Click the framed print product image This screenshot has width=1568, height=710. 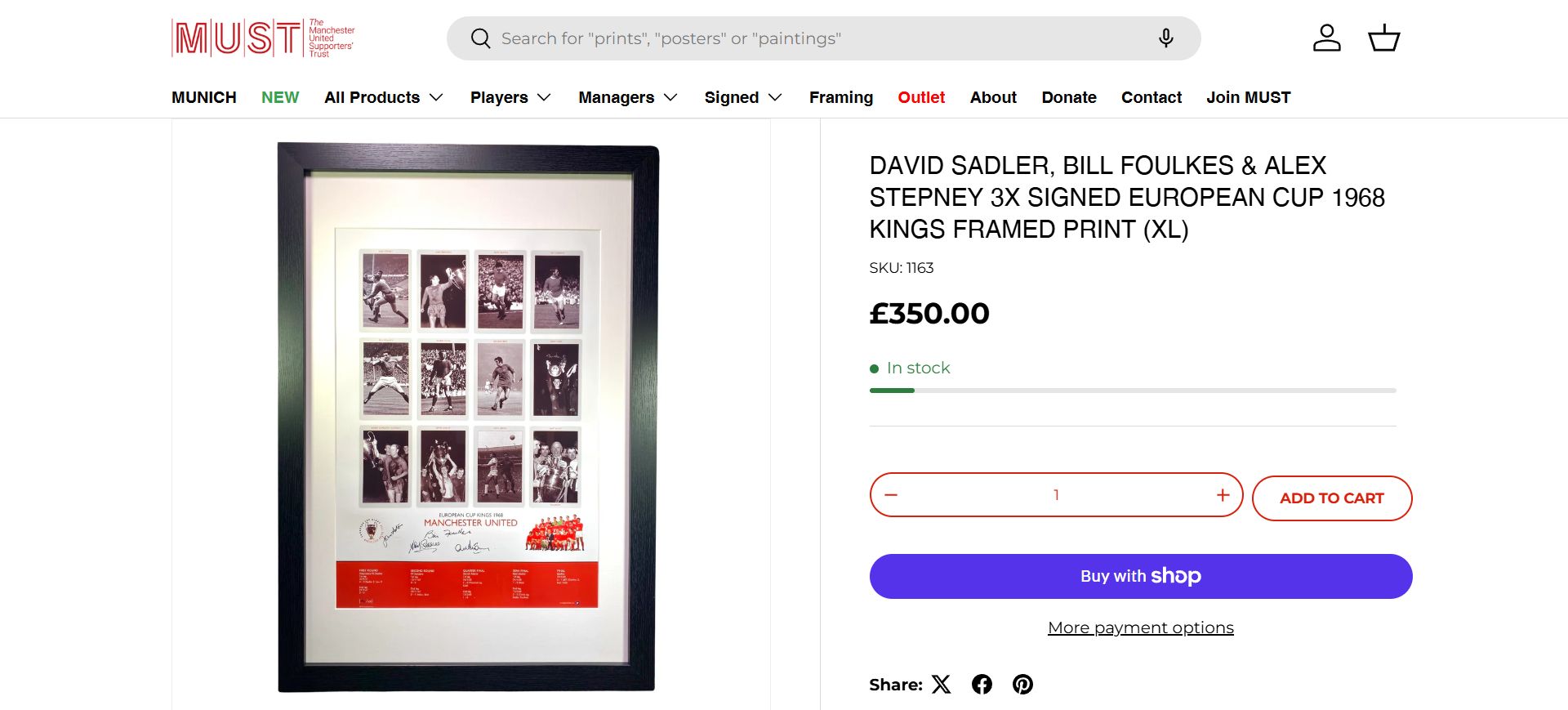pyautogui.click(x=468, y=418)
